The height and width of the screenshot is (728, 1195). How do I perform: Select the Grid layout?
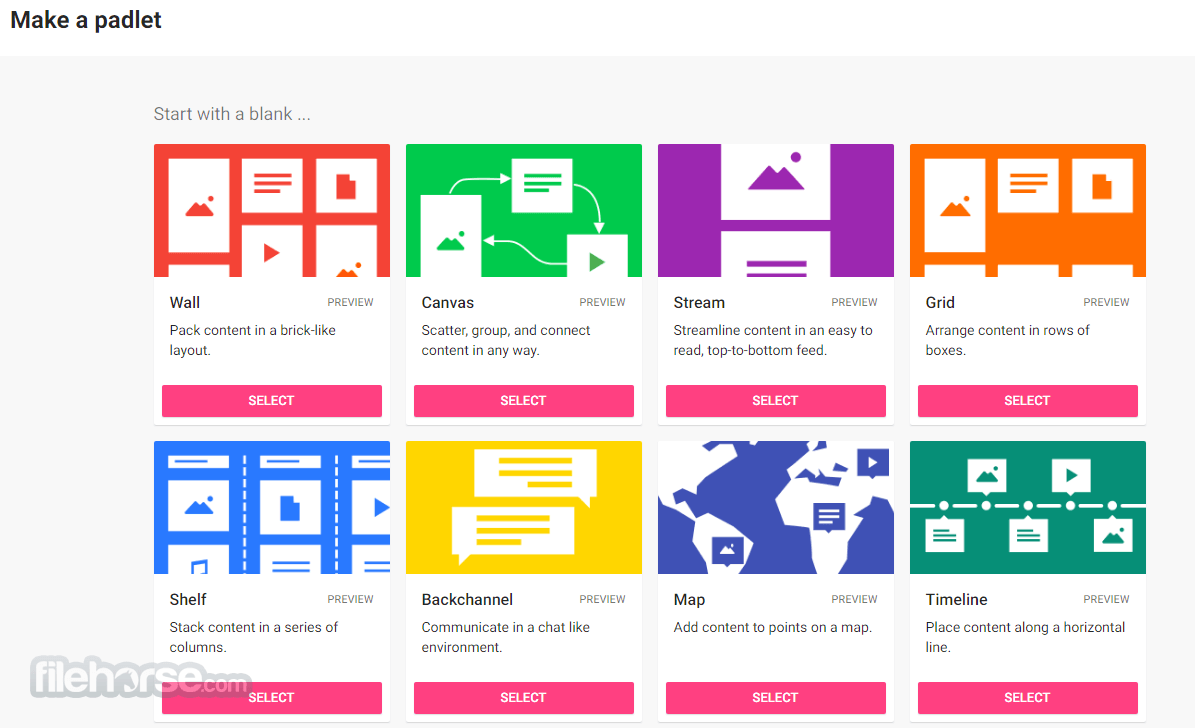click(1027, 401)
